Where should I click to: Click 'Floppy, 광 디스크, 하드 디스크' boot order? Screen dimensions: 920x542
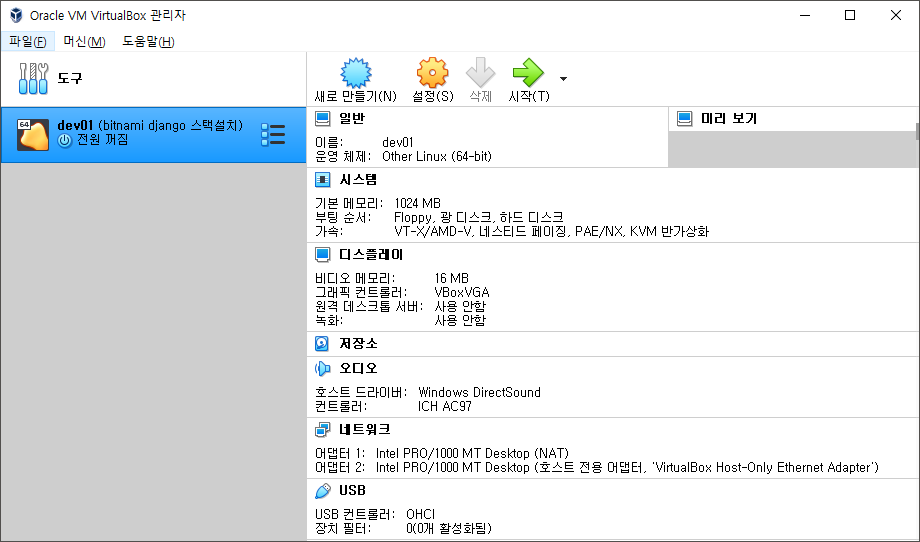[x=479, y=218]
